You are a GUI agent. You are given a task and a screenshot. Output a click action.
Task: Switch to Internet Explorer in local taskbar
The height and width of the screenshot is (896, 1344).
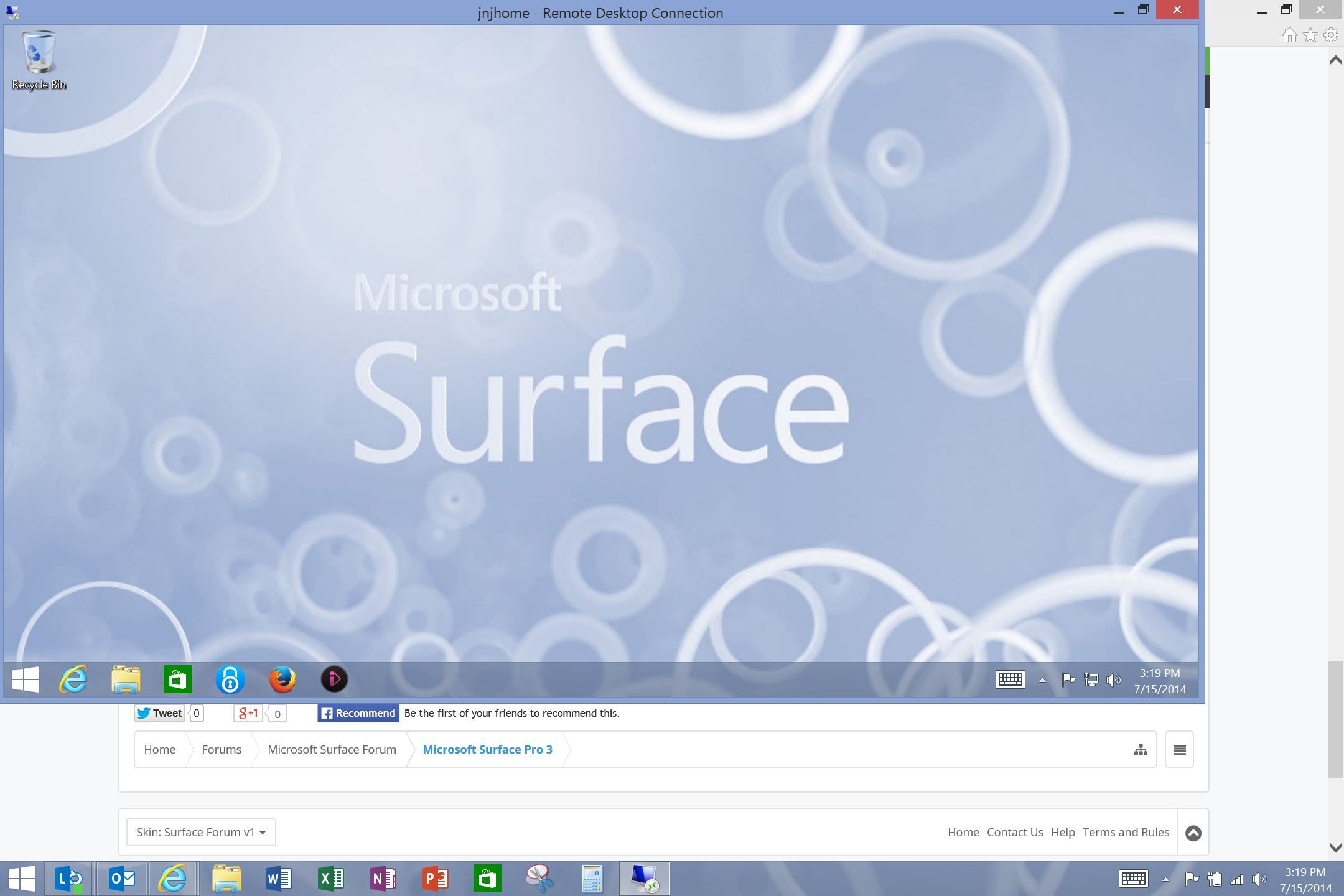point(173,879)
